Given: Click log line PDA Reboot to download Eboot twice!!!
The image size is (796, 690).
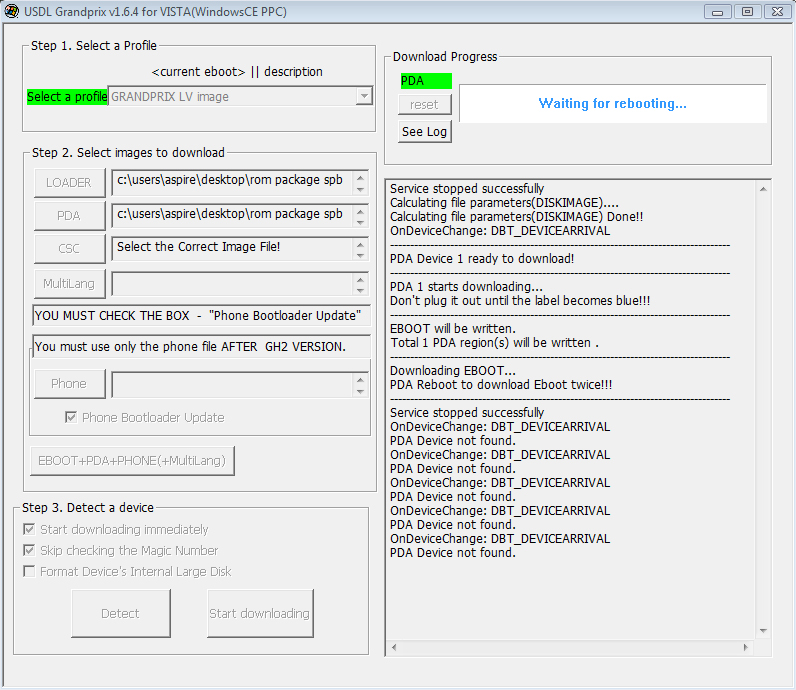Looking at the screenshot, I should pos(501,384).
